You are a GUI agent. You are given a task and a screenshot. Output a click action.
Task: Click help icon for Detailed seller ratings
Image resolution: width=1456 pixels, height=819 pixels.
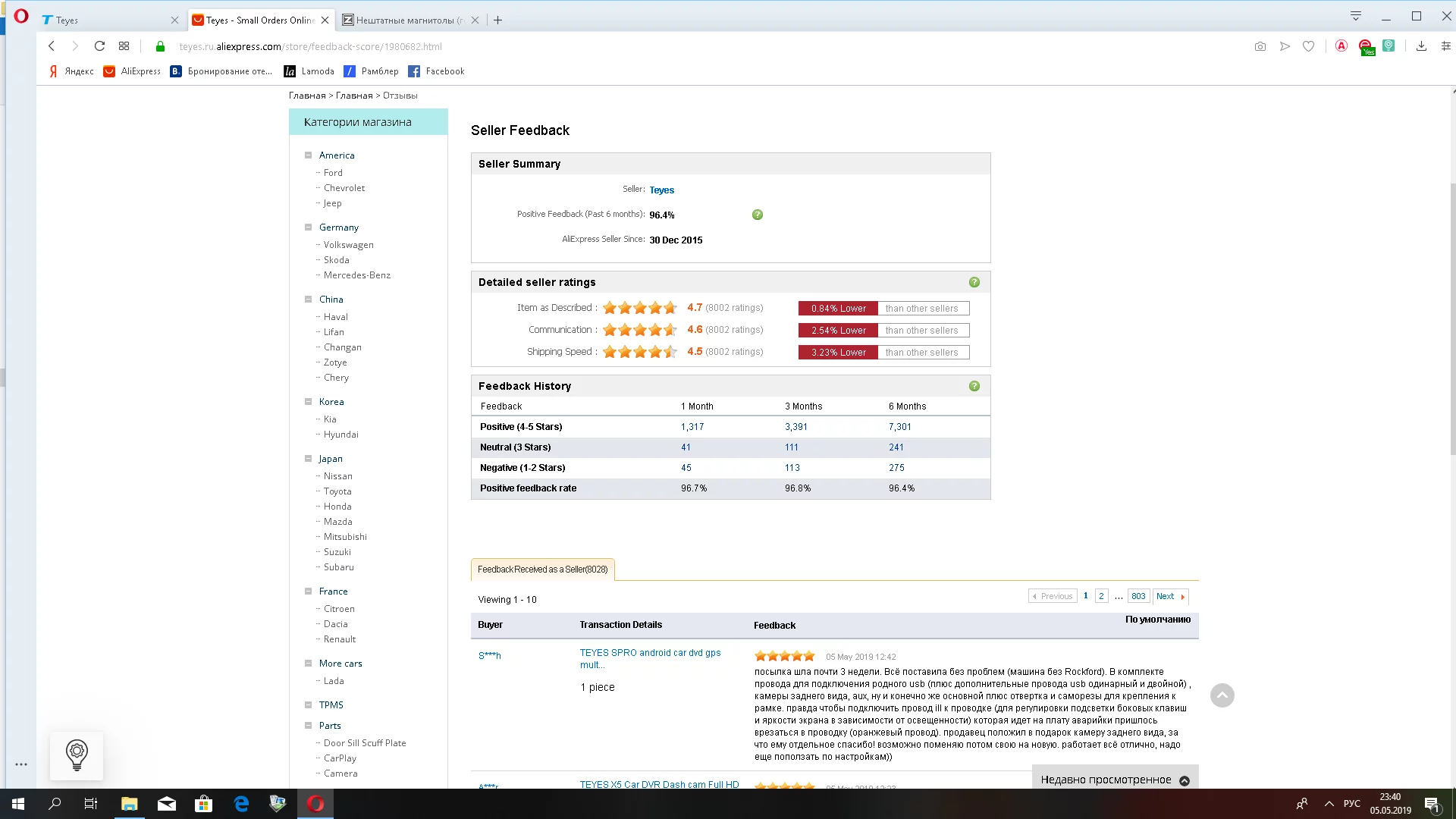(974, 282)
